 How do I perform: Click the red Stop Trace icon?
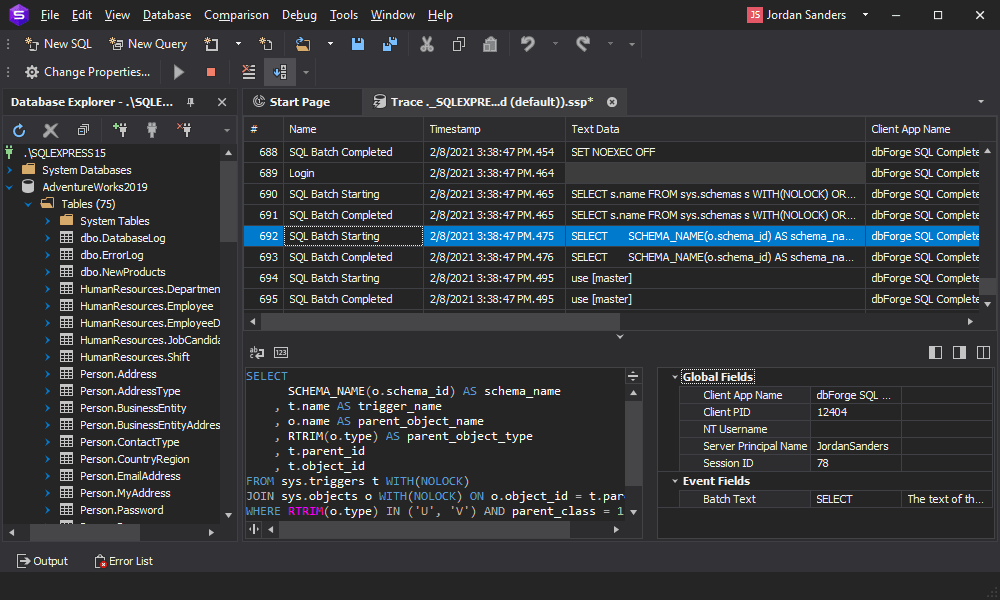(x=210, y=72)
